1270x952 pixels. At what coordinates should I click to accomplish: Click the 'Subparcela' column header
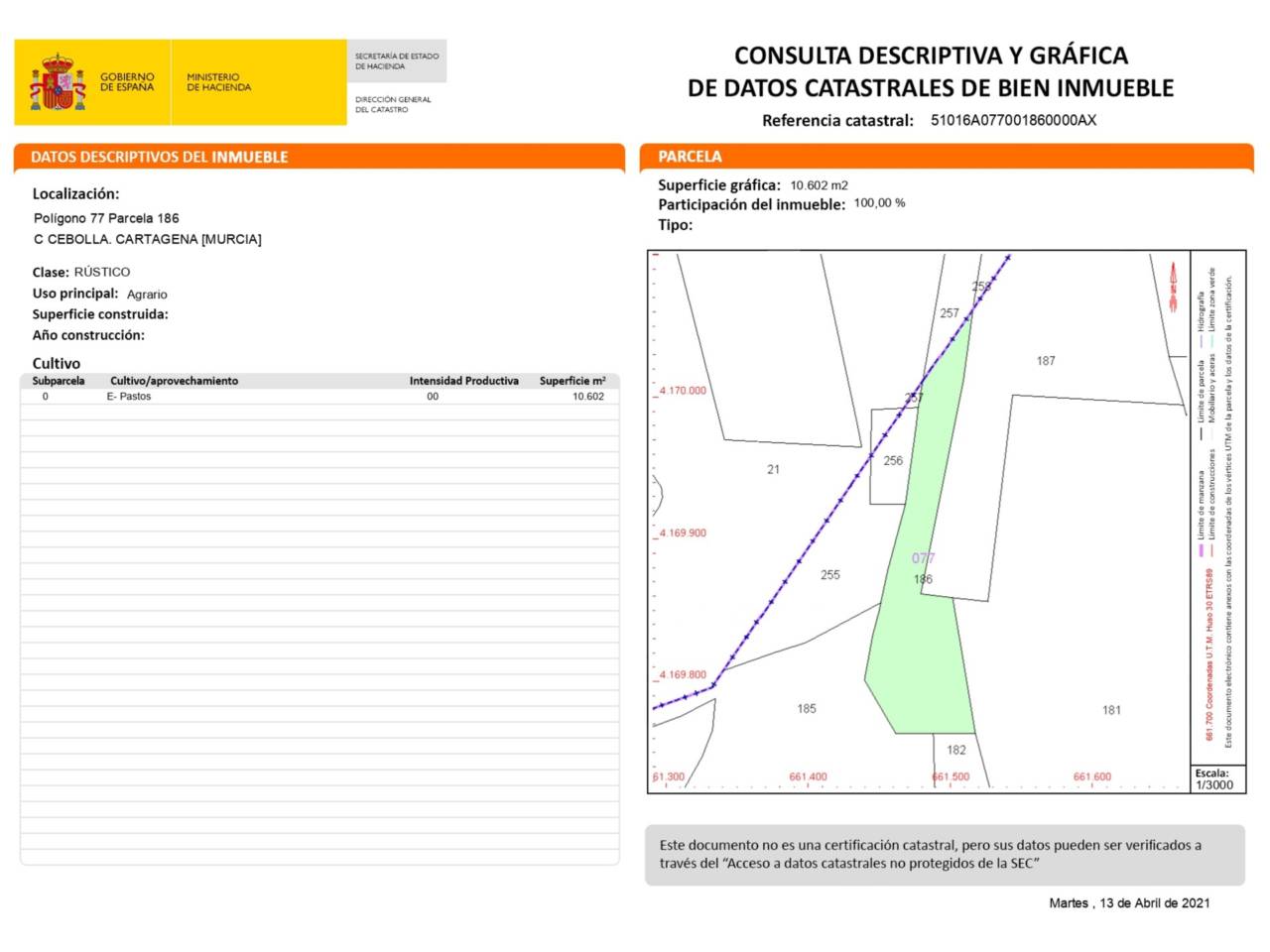click(59, 381)
